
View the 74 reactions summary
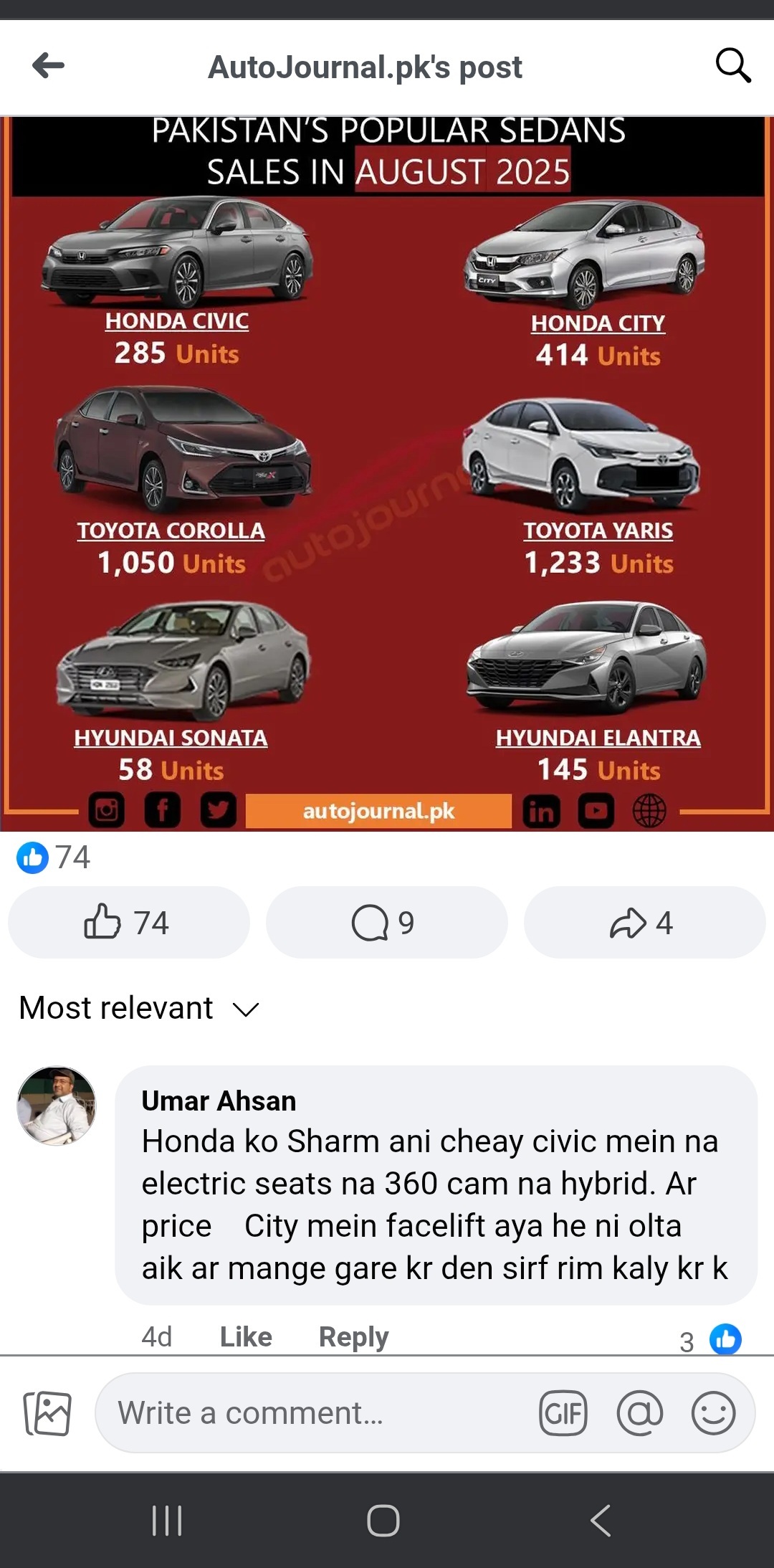(54, 857)
